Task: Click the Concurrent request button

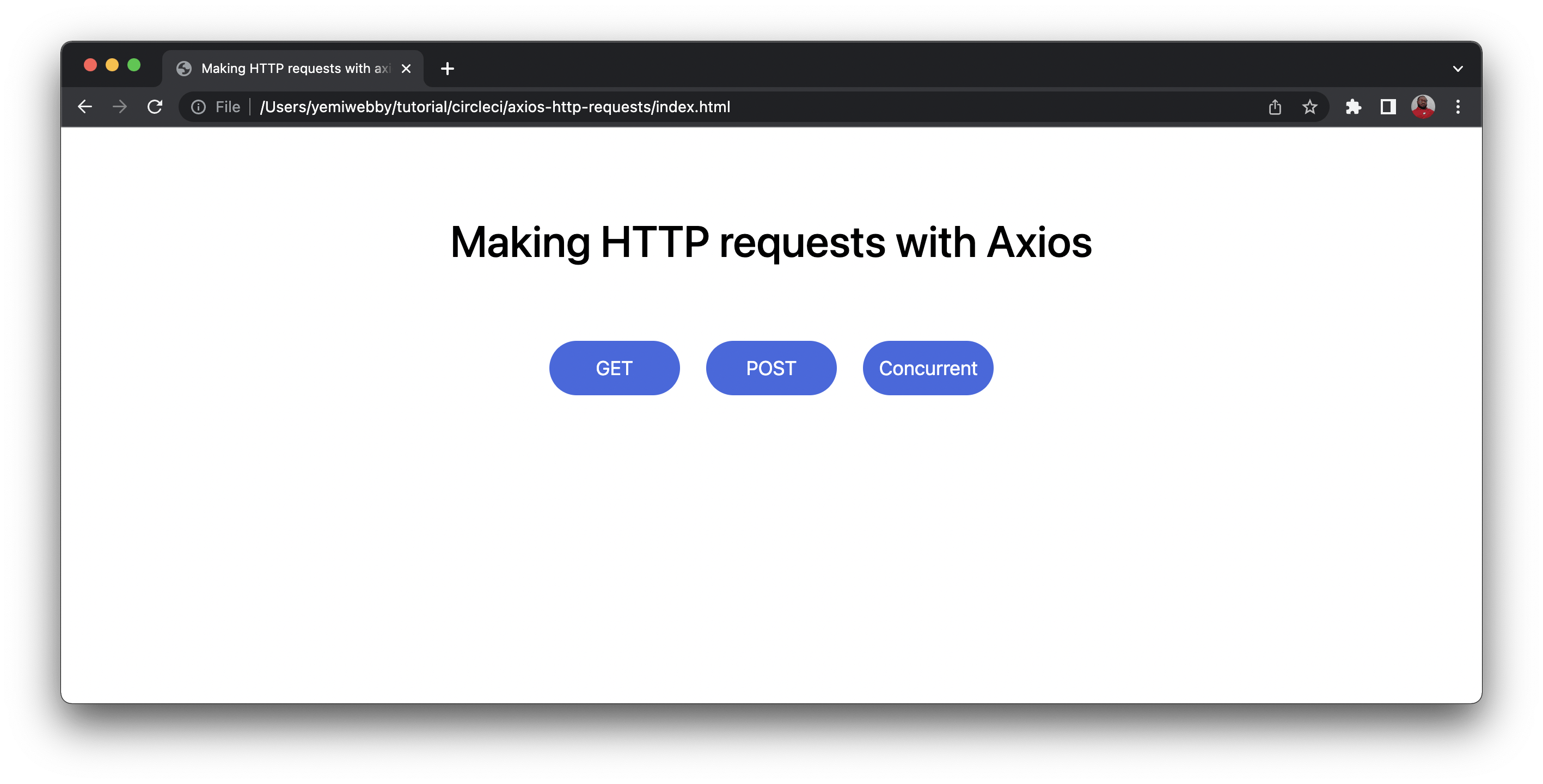Action: point(927,367)
